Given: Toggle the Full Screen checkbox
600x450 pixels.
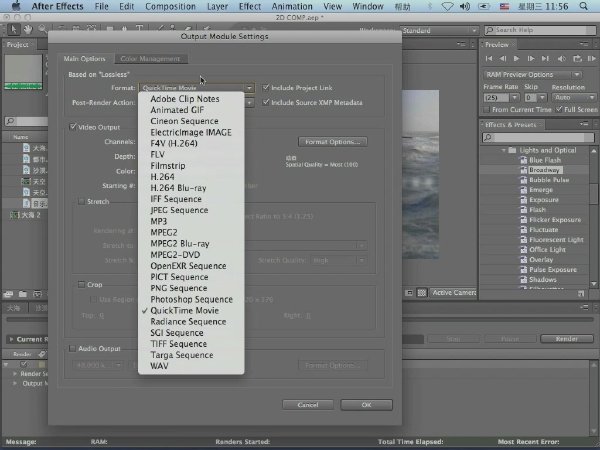Looking at the screenshot, I should (x=559, y=109).
